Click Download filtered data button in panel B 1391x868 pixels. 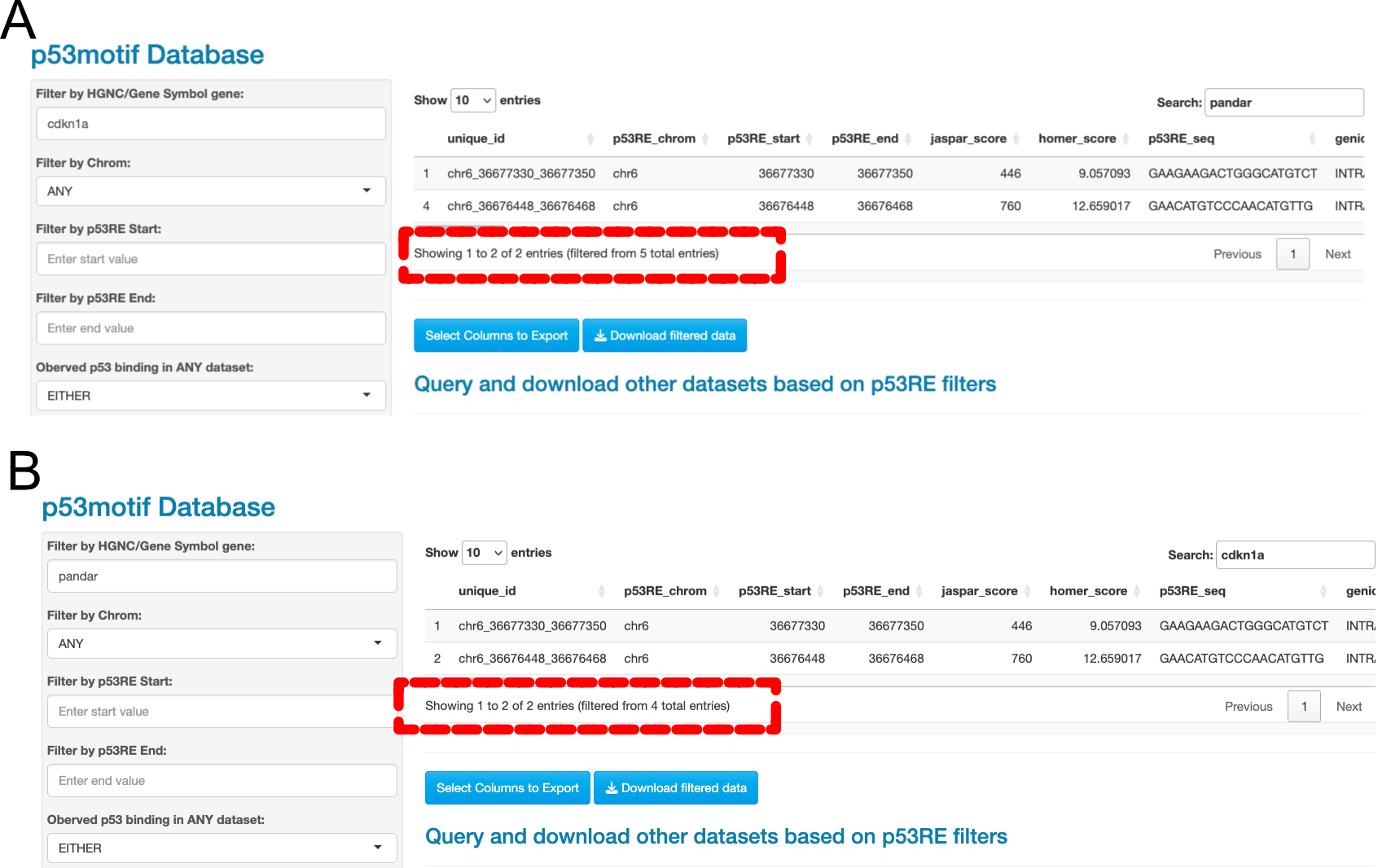click(x=676, y=788)
